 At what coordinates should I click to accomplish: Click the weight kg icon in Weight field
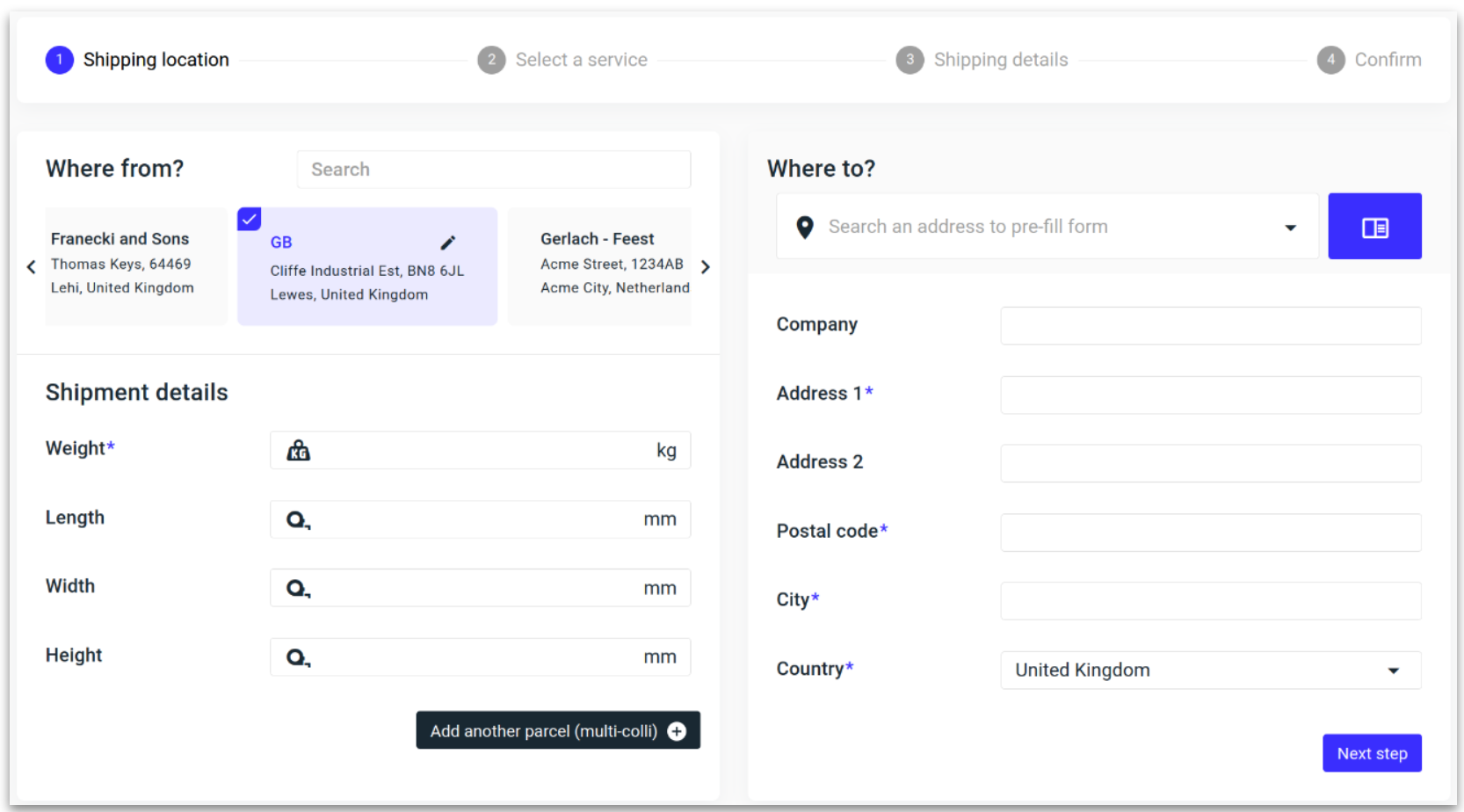299,451
